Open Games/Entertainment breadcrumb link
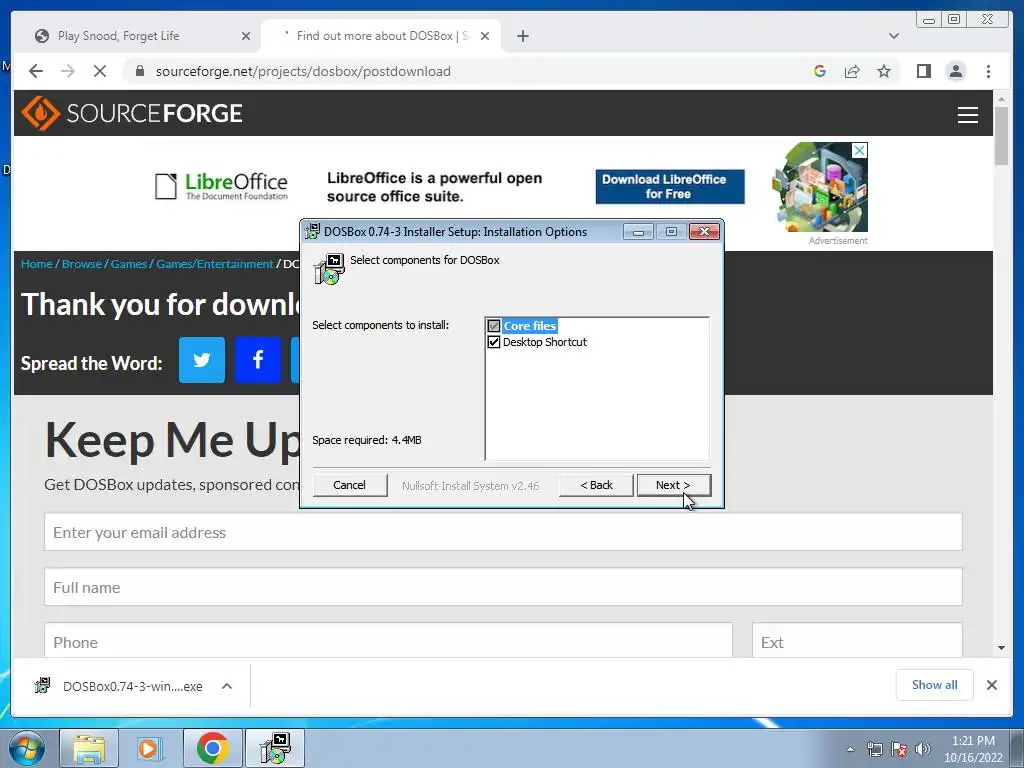The image size is (1024, 768). [x=214, y=264]
